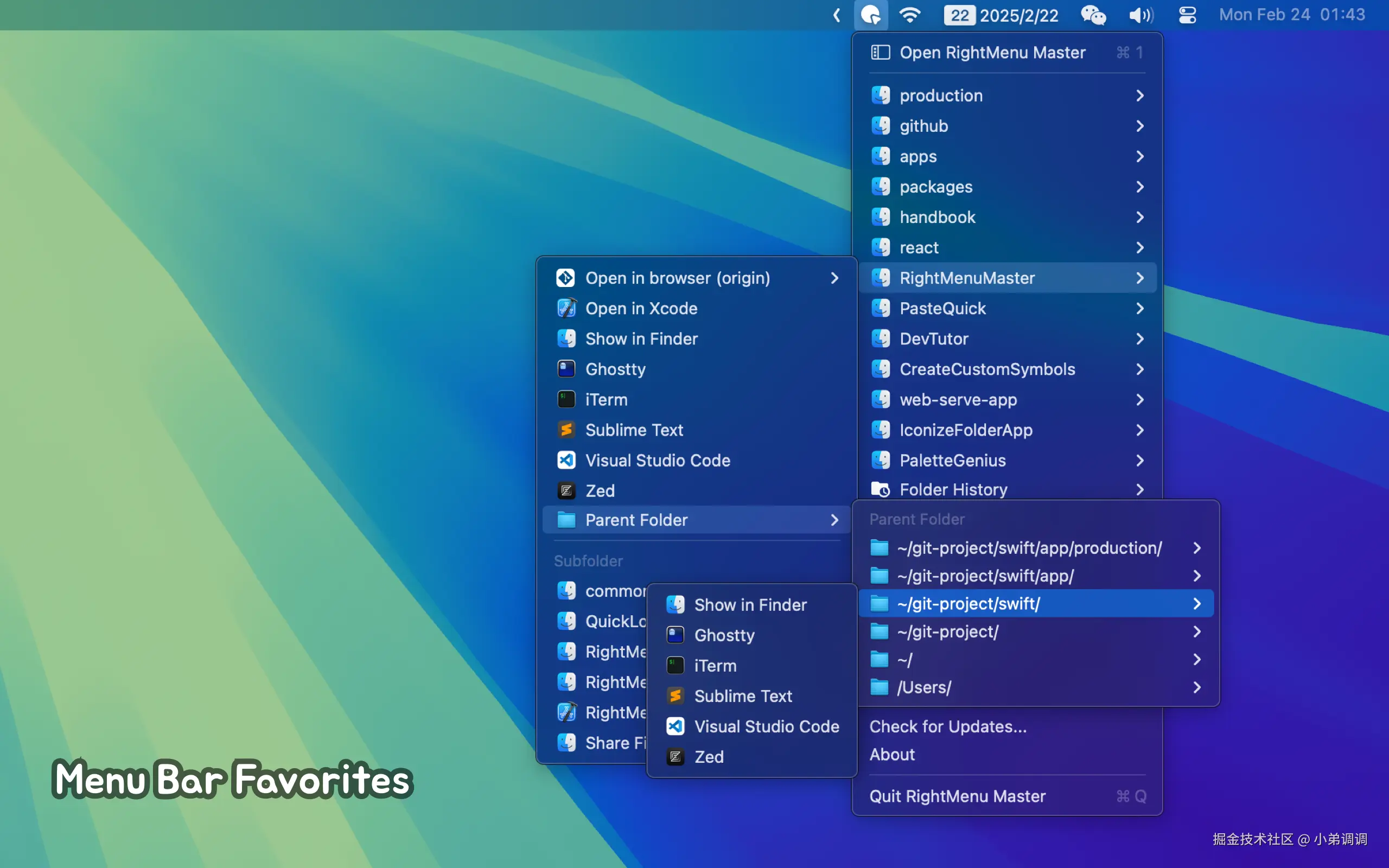Viewport: 1389px width, 868px height.
Task: Open the WeChat menu bar icon
Action: tap(1093, 15)
